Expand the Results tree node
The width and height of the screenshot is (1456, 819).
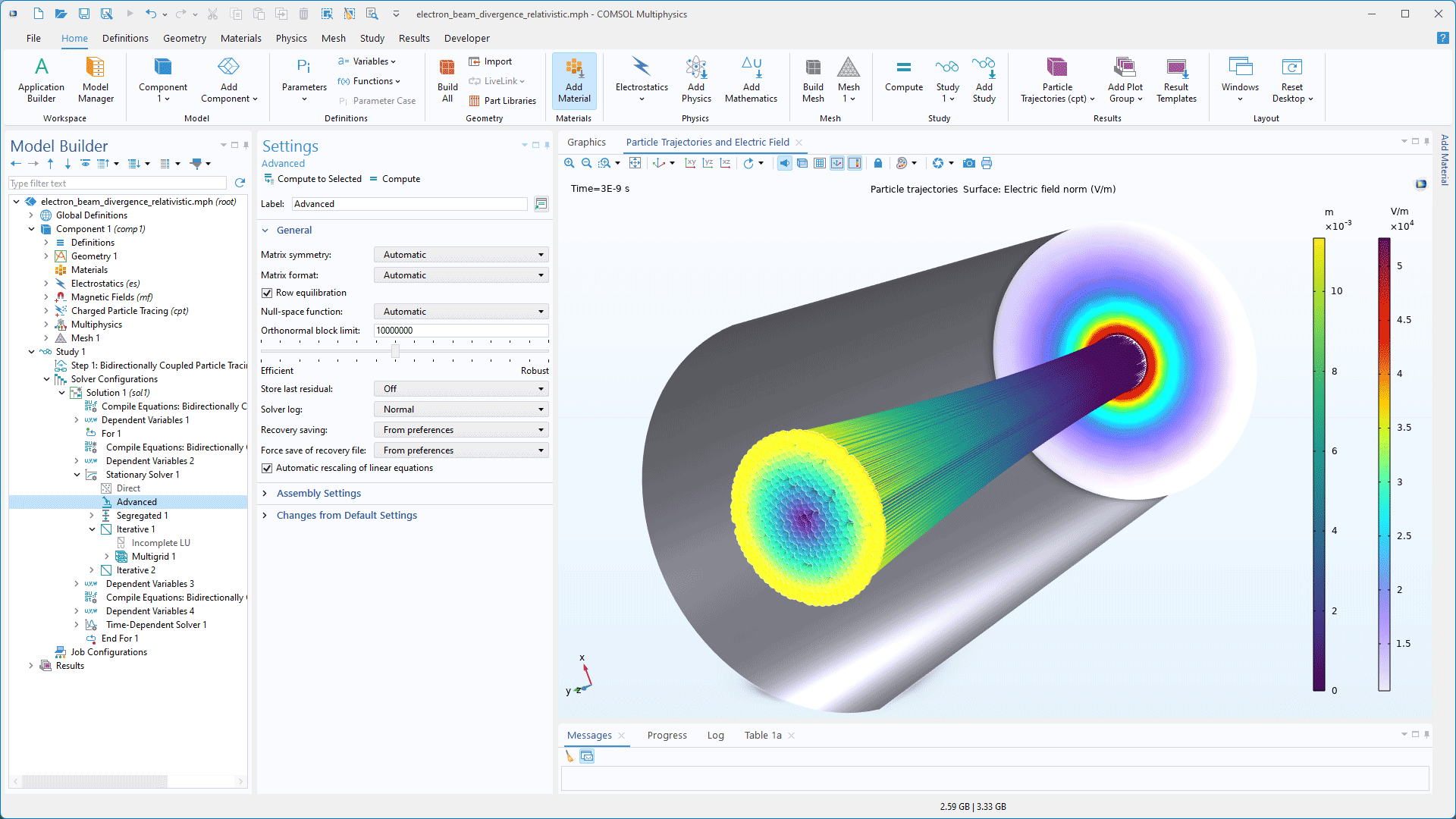31,666
